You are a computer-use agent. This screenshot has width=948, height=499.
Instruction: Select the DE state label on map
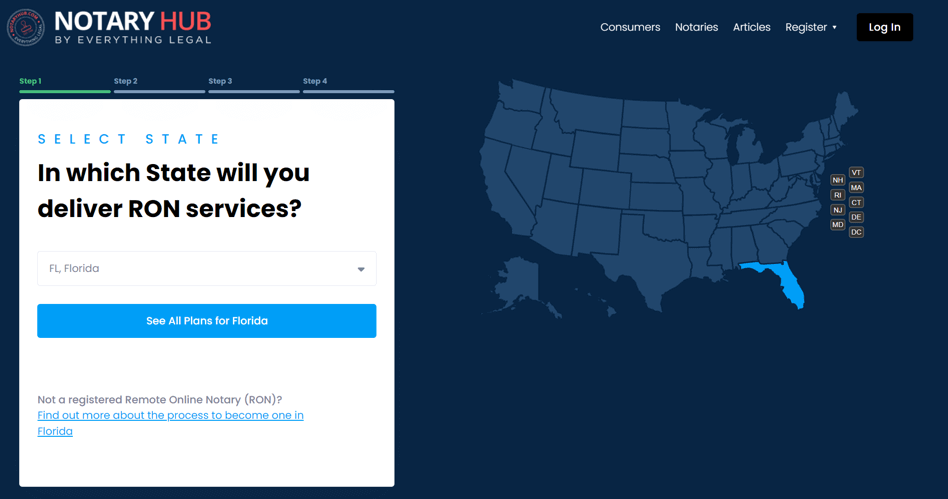pos(856,217)
